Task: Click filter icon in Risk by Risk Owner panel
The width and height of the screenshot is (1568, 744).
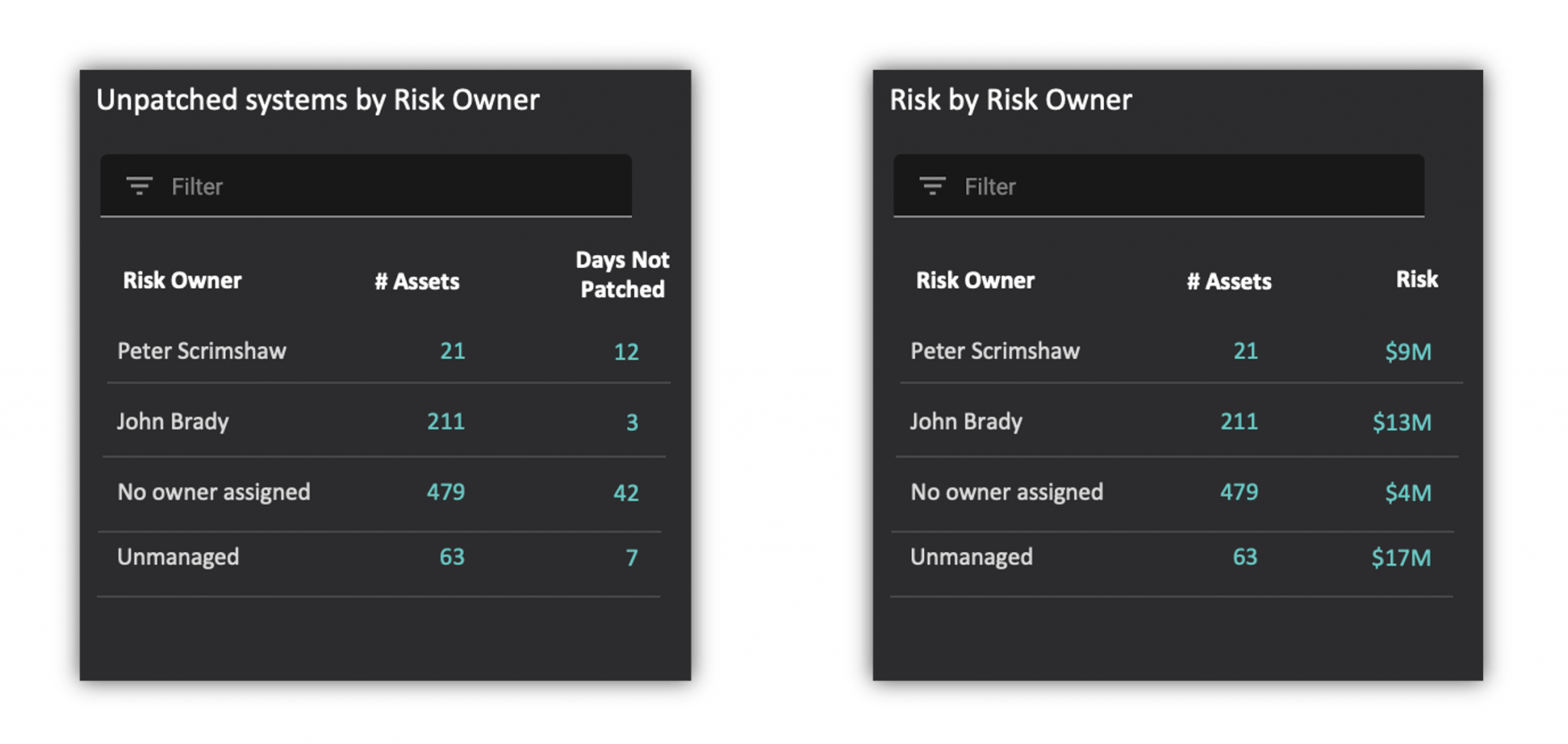Action: 932,186
